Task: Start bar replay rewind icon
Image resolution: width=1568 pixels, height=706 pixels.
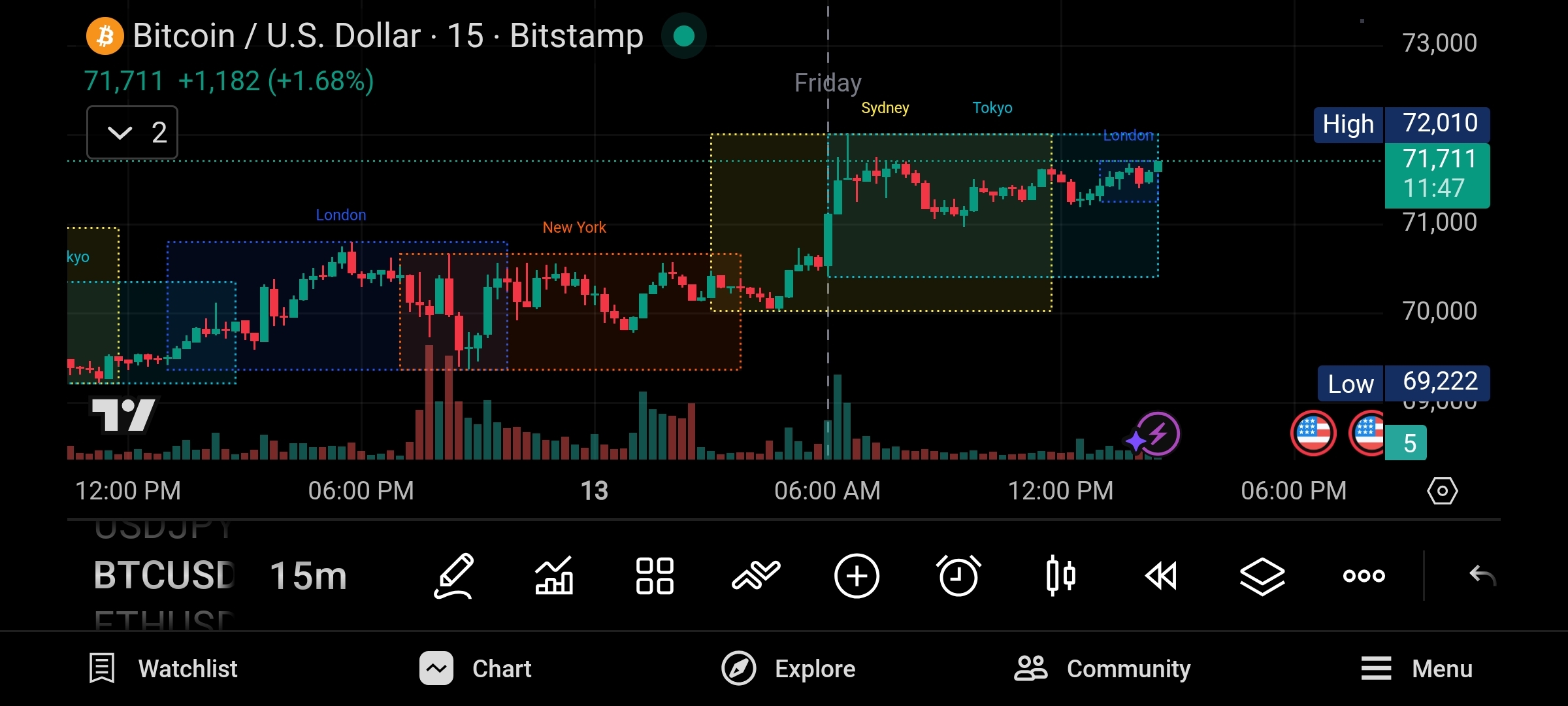Action: tap(1161, 576)
